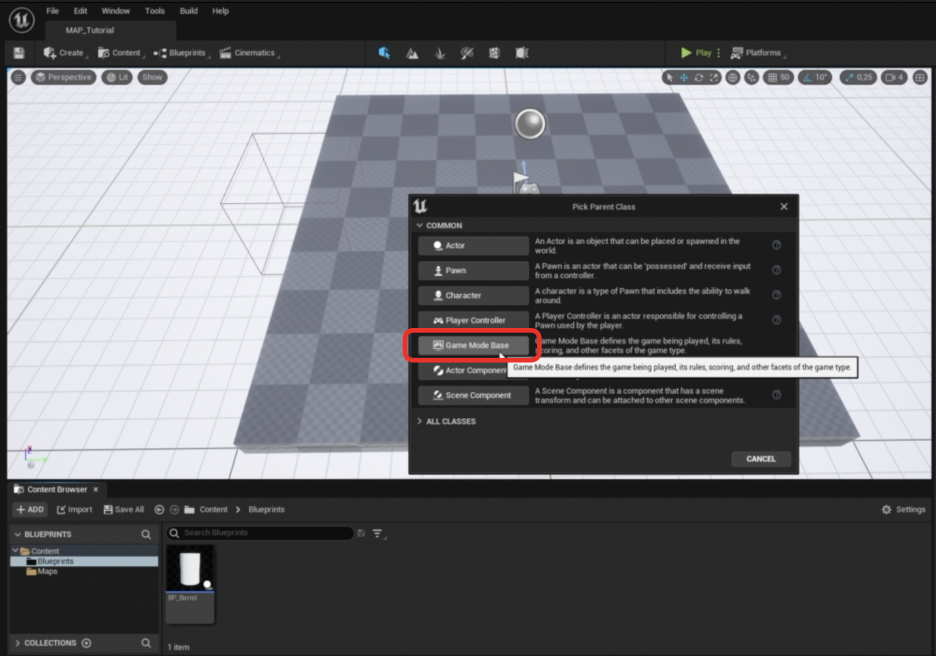The height and width of the screenshot is (656, 936).
Task: Switch to Mesh Paint mode icon
Action: tap(467, 53)
